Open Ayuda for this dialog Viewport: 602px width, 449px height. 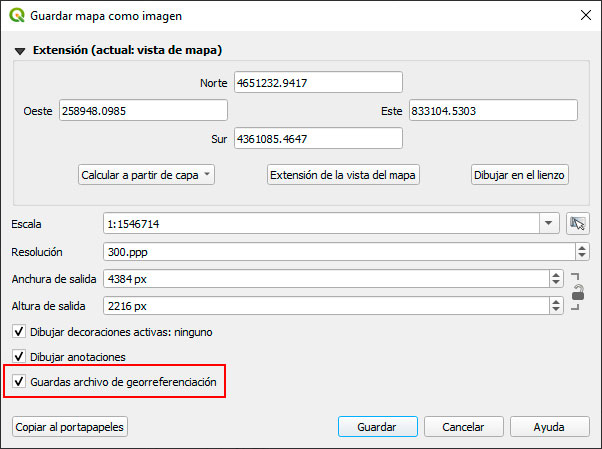click(x=549, y=427)
